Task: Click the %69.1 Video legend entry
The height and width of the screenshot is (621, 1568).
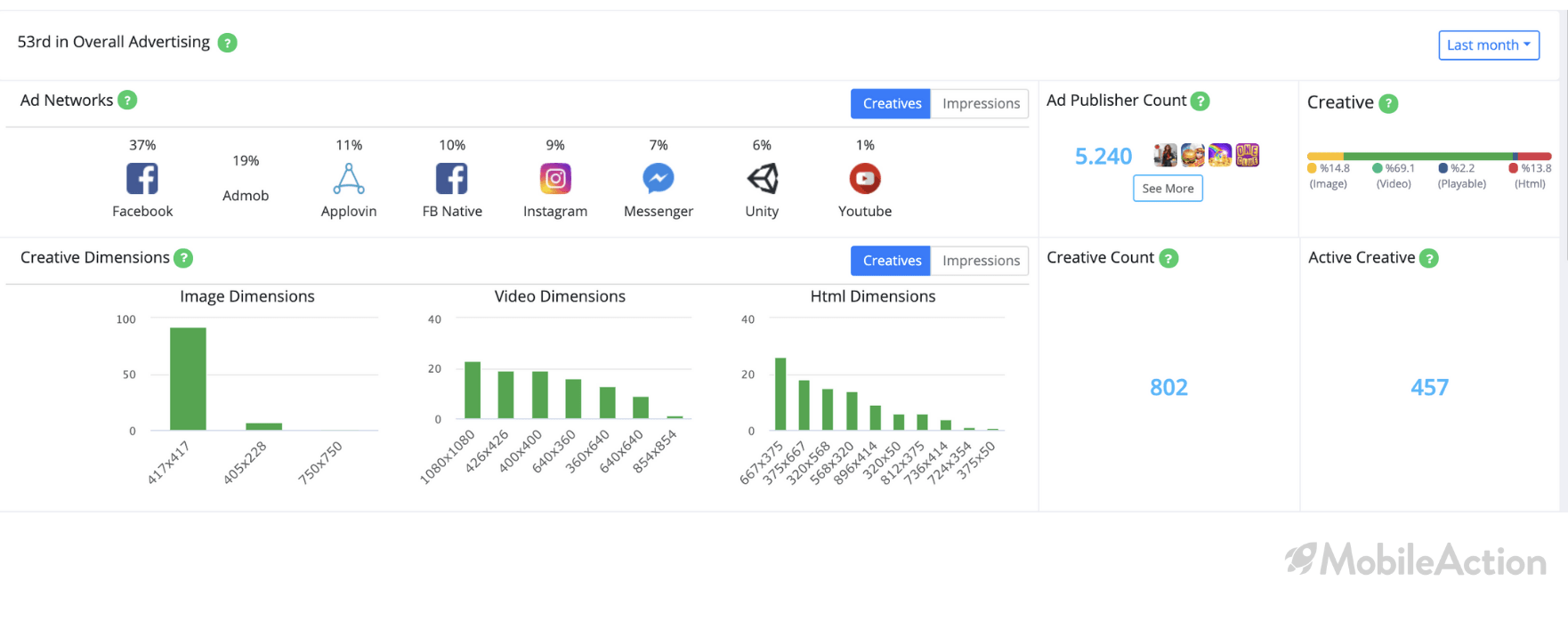Action: [x=1394, y=175]
